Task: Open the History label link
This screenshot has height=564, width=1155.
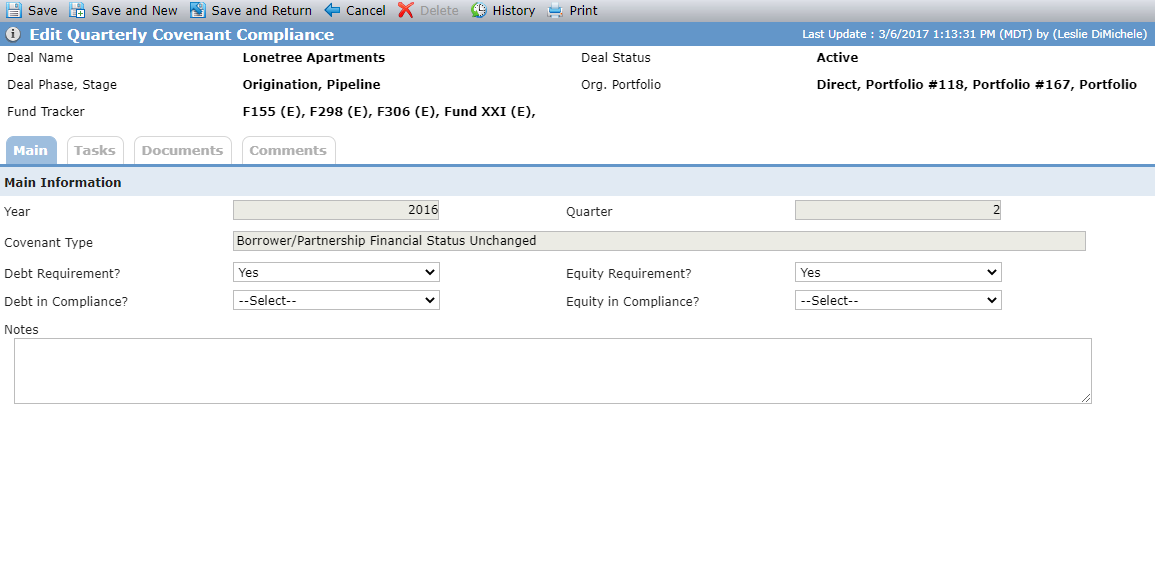Action: [514, 11]
